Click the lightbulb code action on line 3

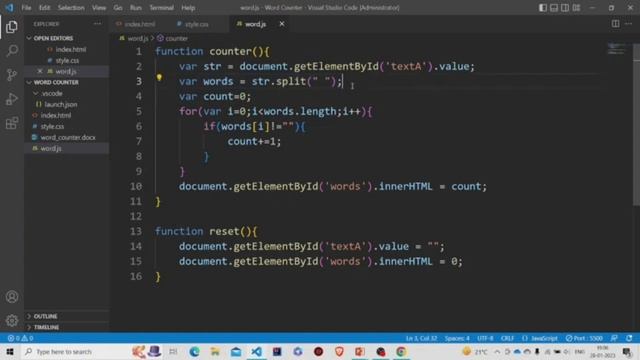point(159,78)
